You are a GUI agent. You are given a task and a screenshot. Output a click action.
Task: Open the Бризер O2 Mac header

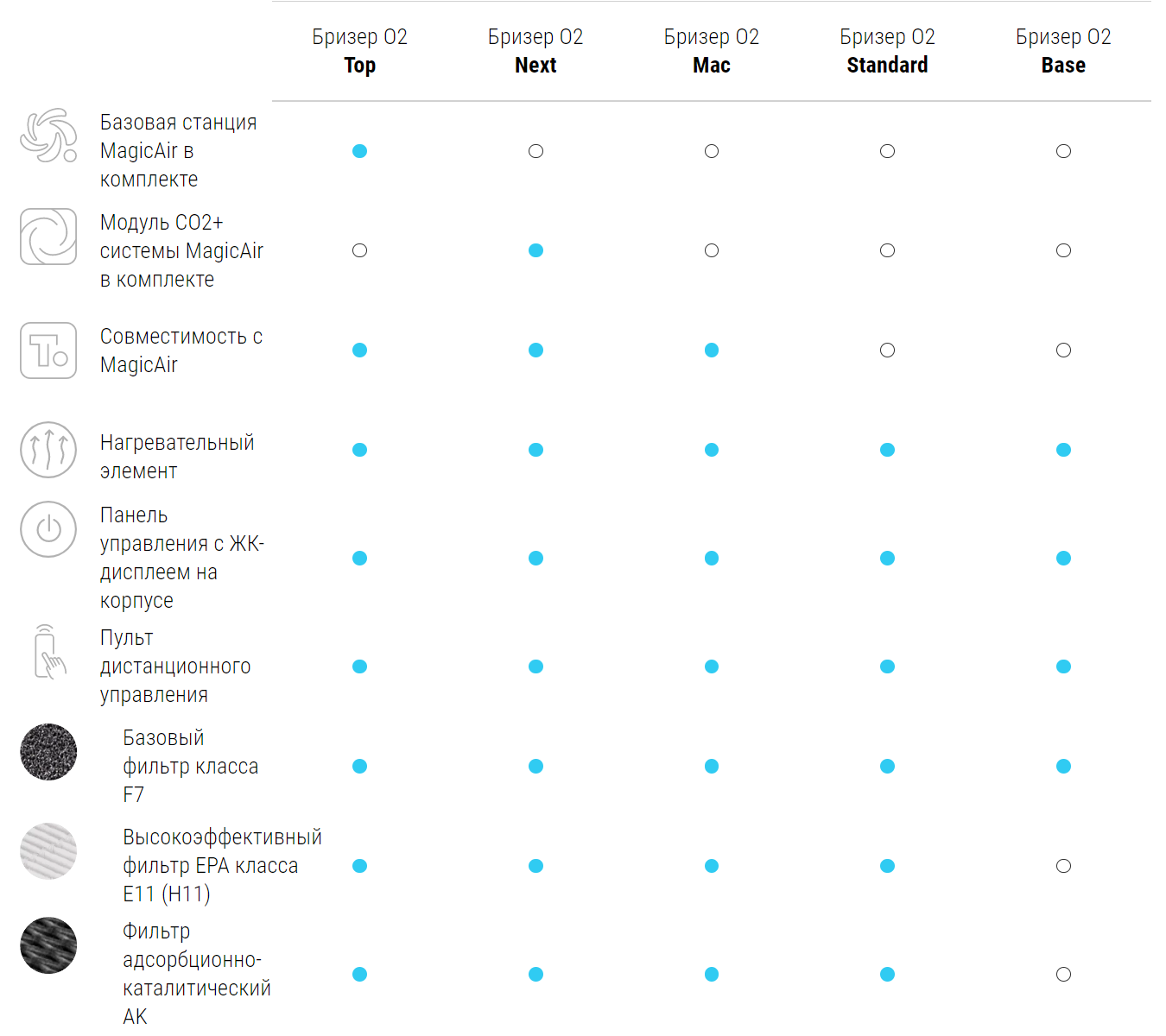(712, 51)
